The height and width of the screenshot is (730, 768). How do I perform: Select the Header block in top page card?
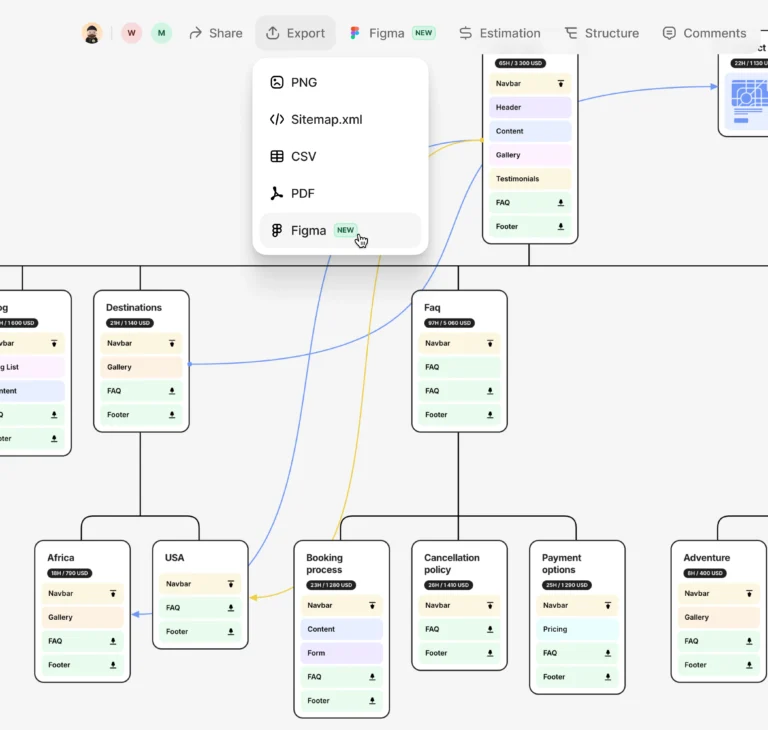click(x=530, y=107)
